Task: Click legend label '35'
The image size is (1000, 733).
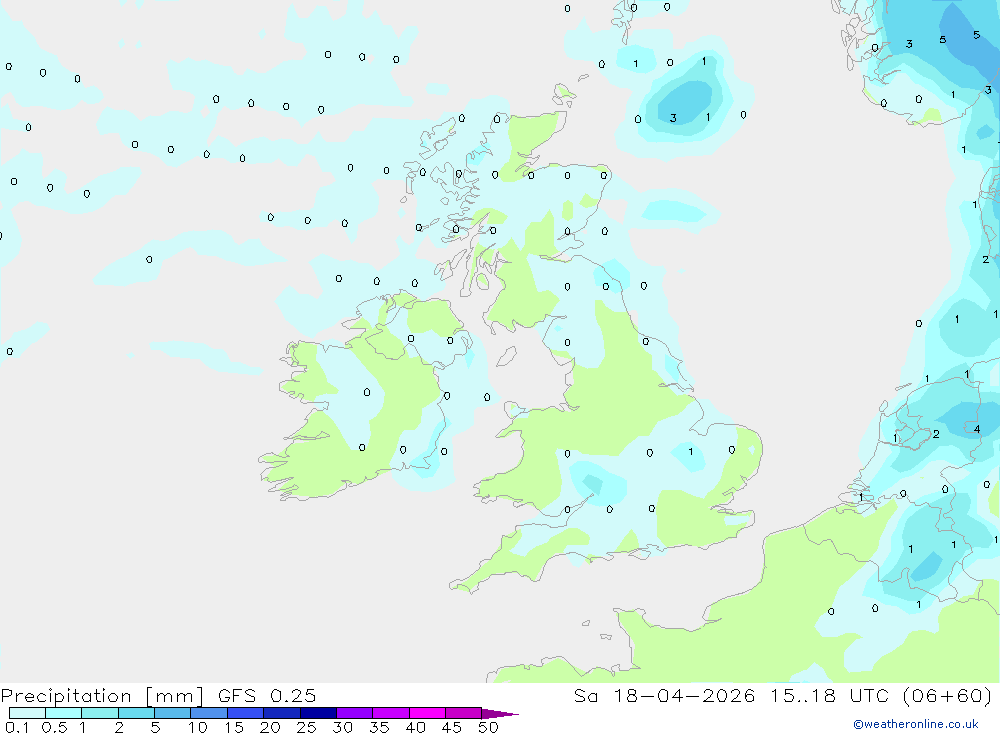Action: [379, 727]
